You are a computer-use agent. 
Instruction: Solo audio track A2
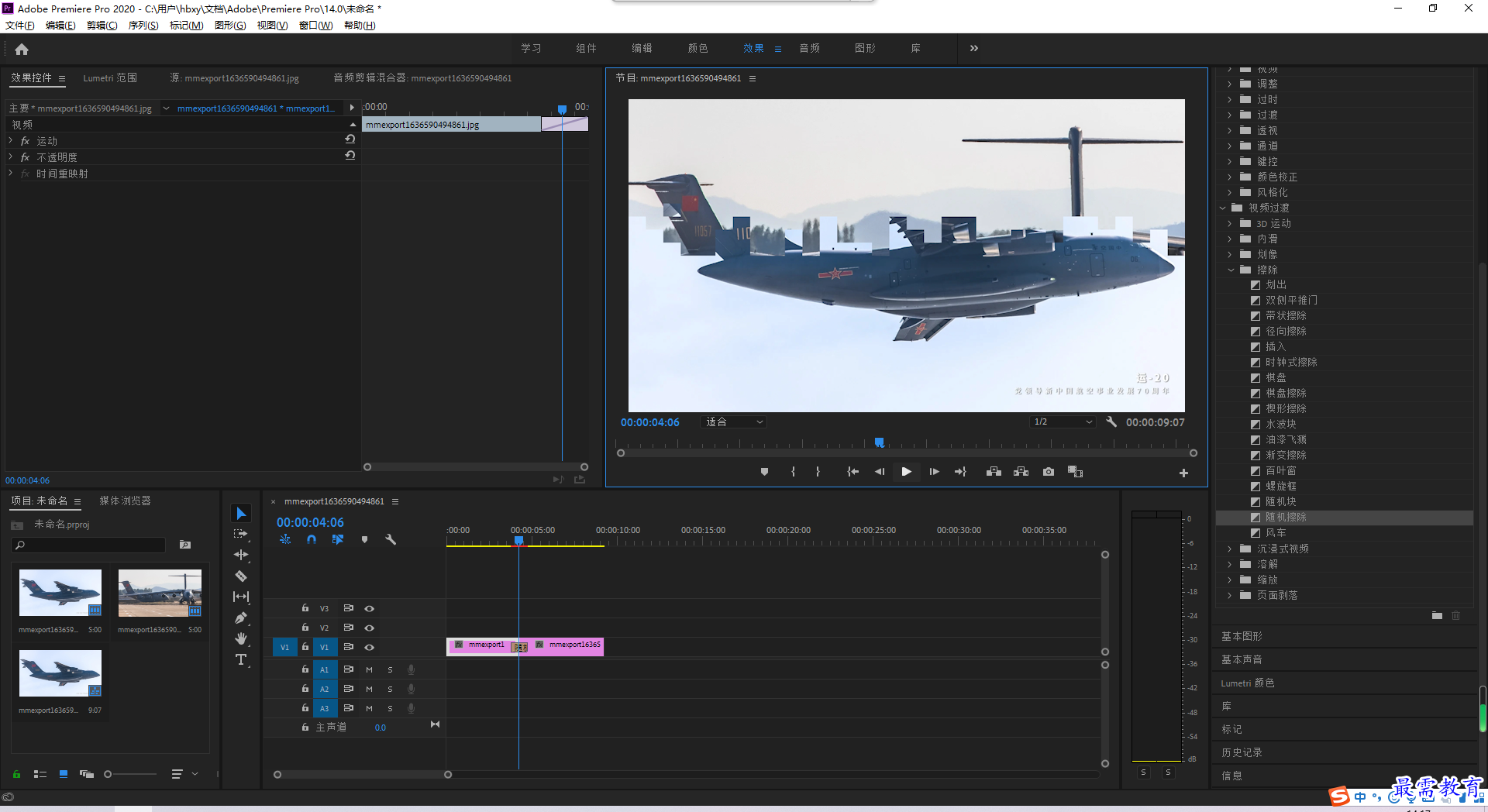click(390, 689)
